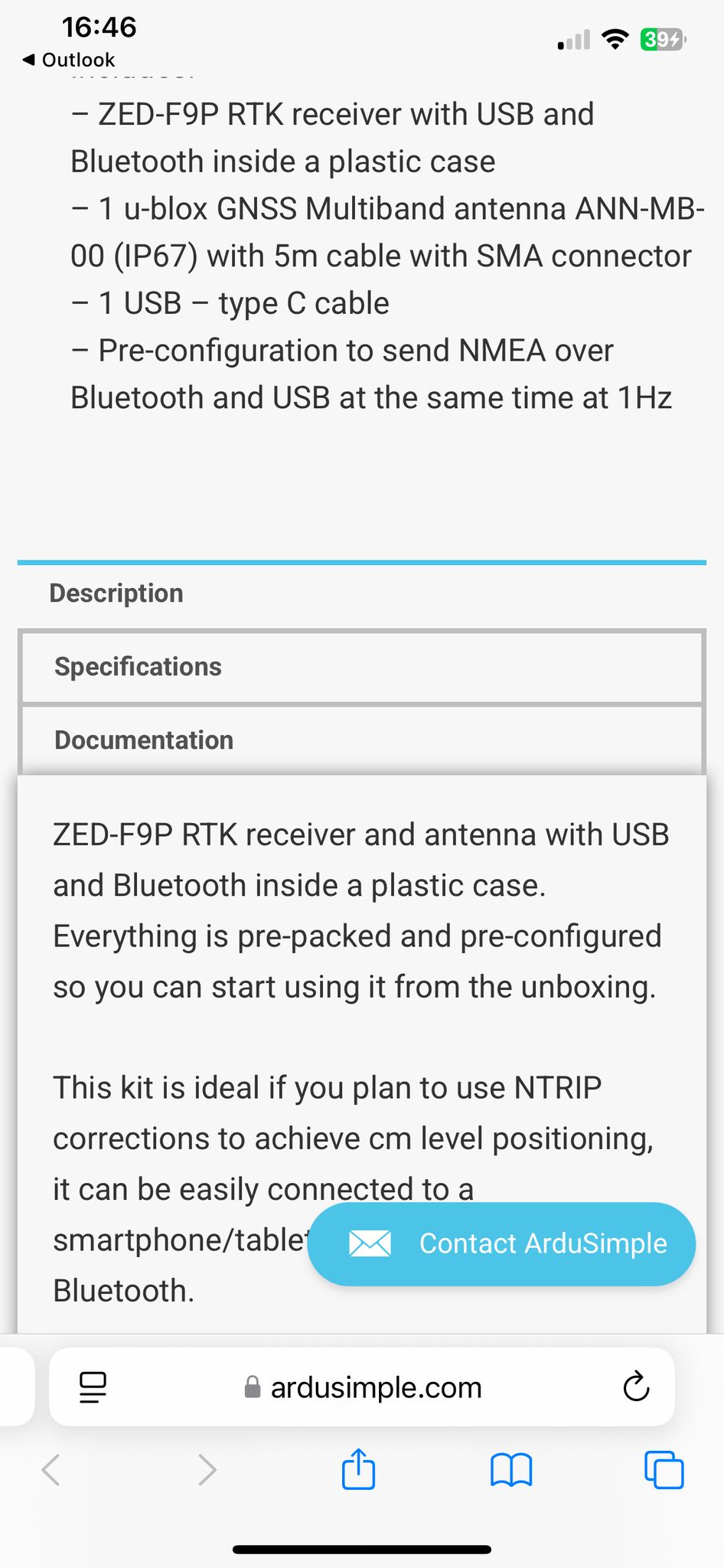The height and width of the screenshot is (1568, 724).
Task: Tap the home indicator bar
Action: point(362,1550)
